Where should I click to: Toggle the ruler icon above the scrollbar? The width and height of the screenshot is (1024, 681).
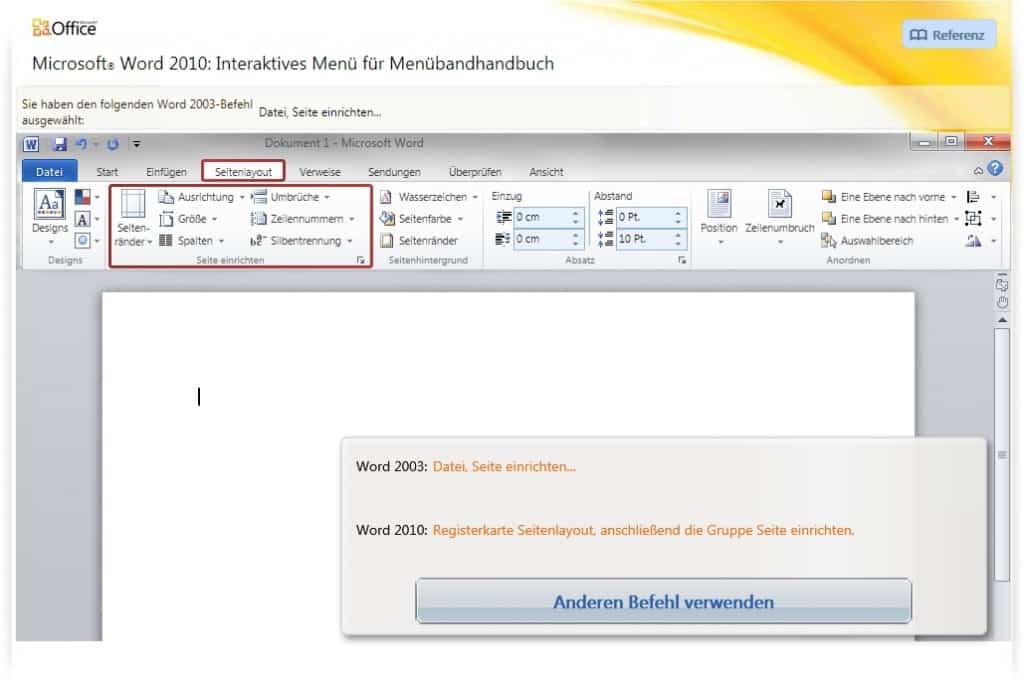tap(1002, 285)
